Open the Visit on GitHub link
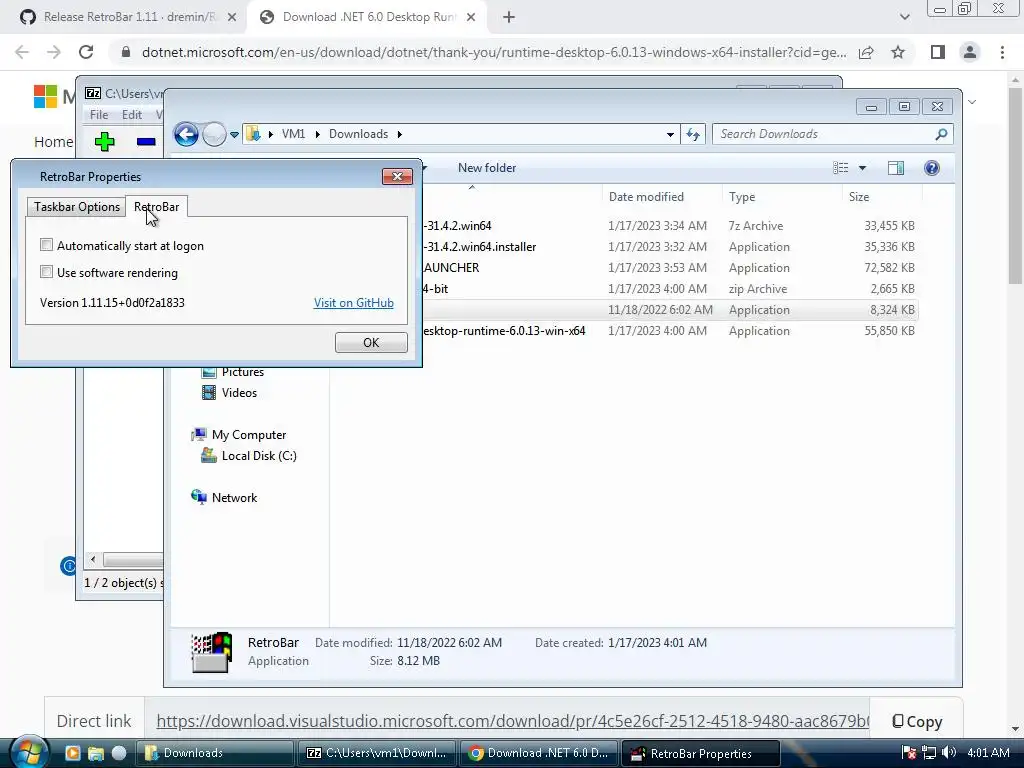1024x768 pixels. pos(353,302)
